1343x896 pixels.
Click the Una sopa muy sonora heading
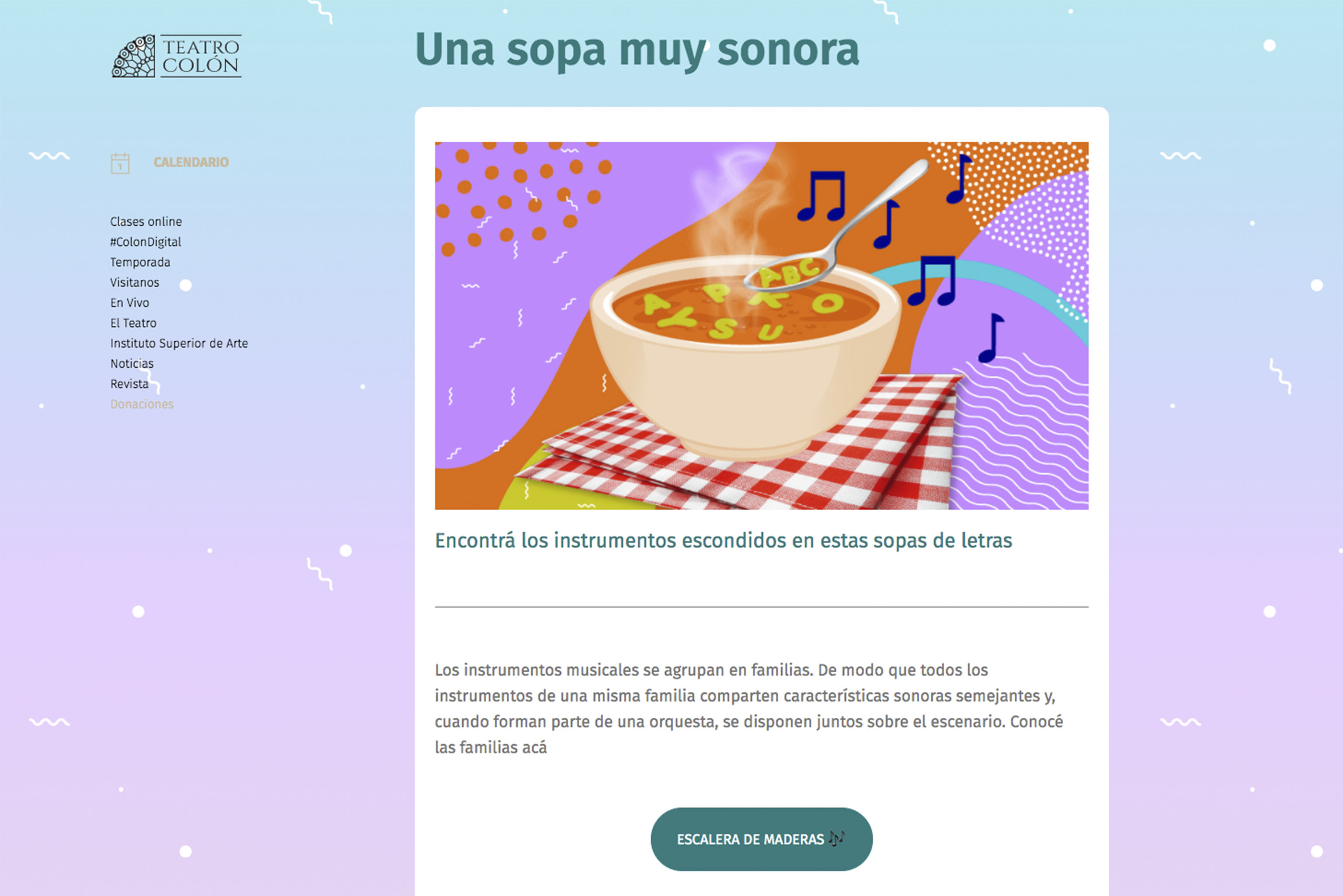point(637,50)
